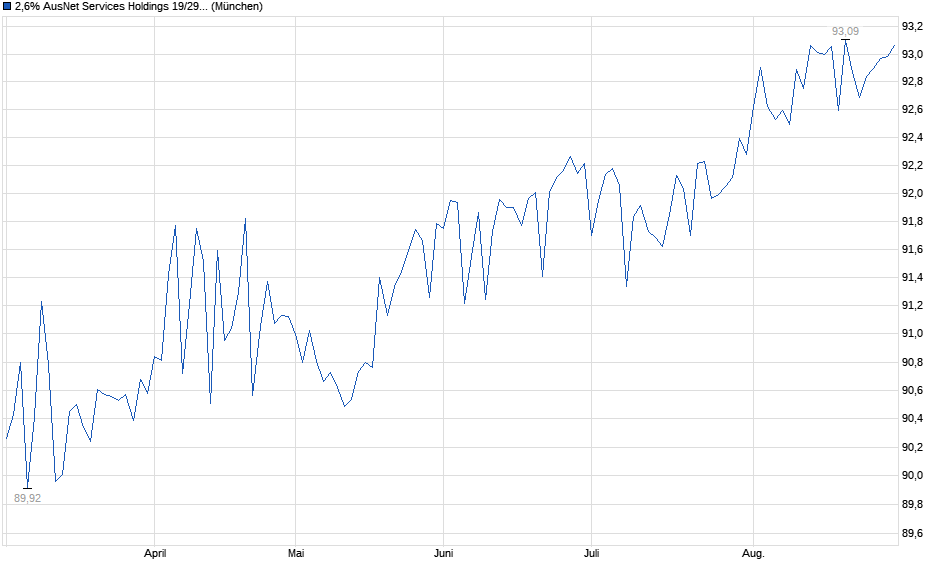Viewport: 940px width, 579px height.
Task: Click the low marker label '89,92'
Action: click(28, 498)
